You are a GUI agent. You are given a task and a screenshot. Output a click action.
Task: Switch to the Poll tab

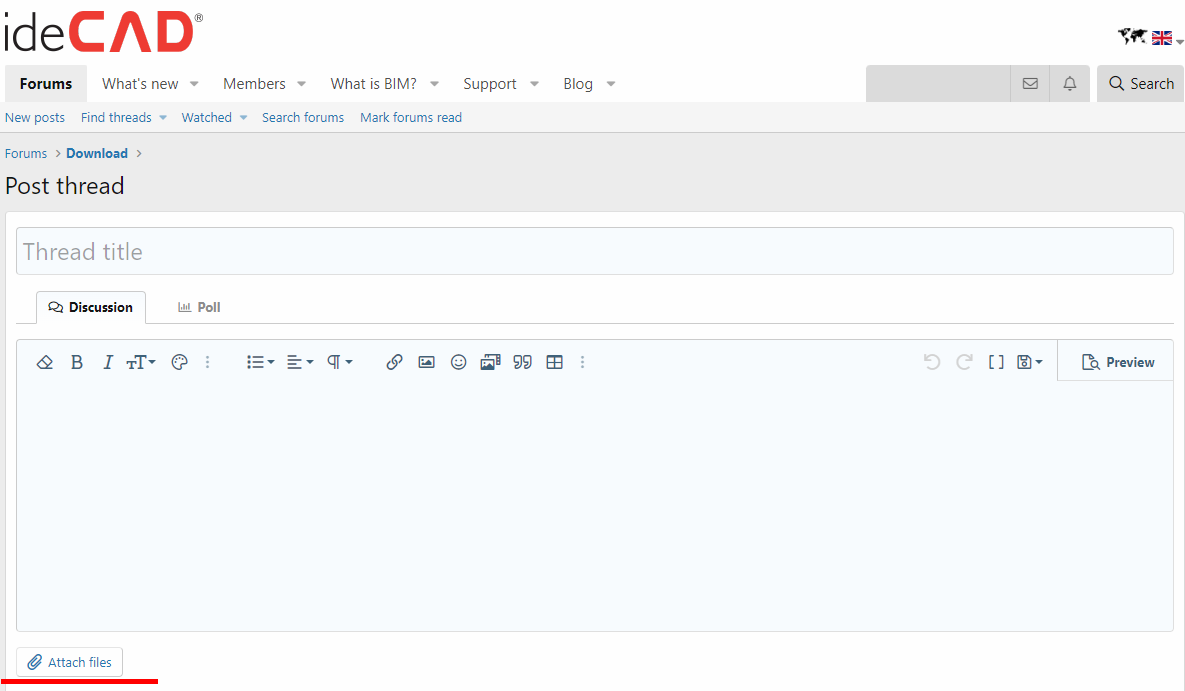point(199,307)
